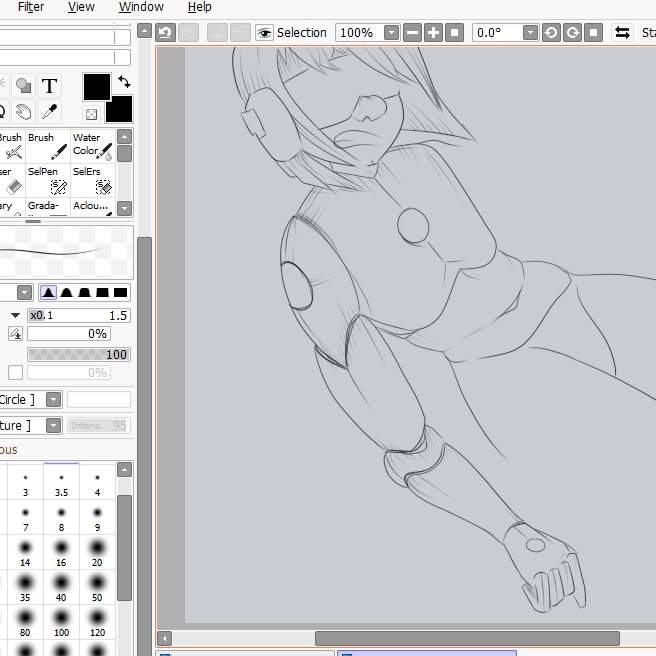Viewport: 656px width, 656px height.
Task: Adjust the min size 0% slider
Action: (69, 334)
